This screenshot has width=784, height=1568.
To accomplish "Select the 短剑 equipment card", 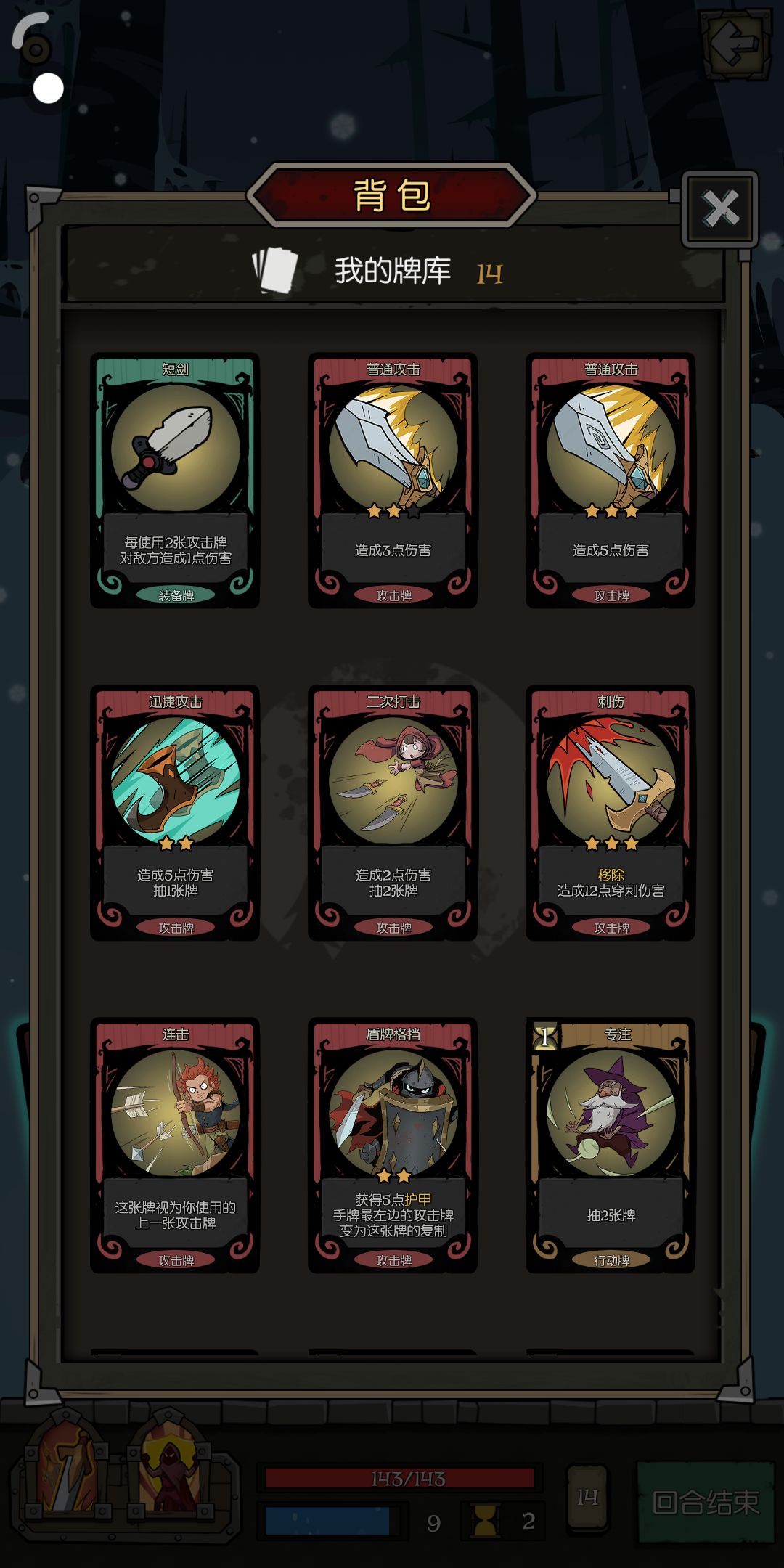I will pyautogui.click(x=175, y=480).
